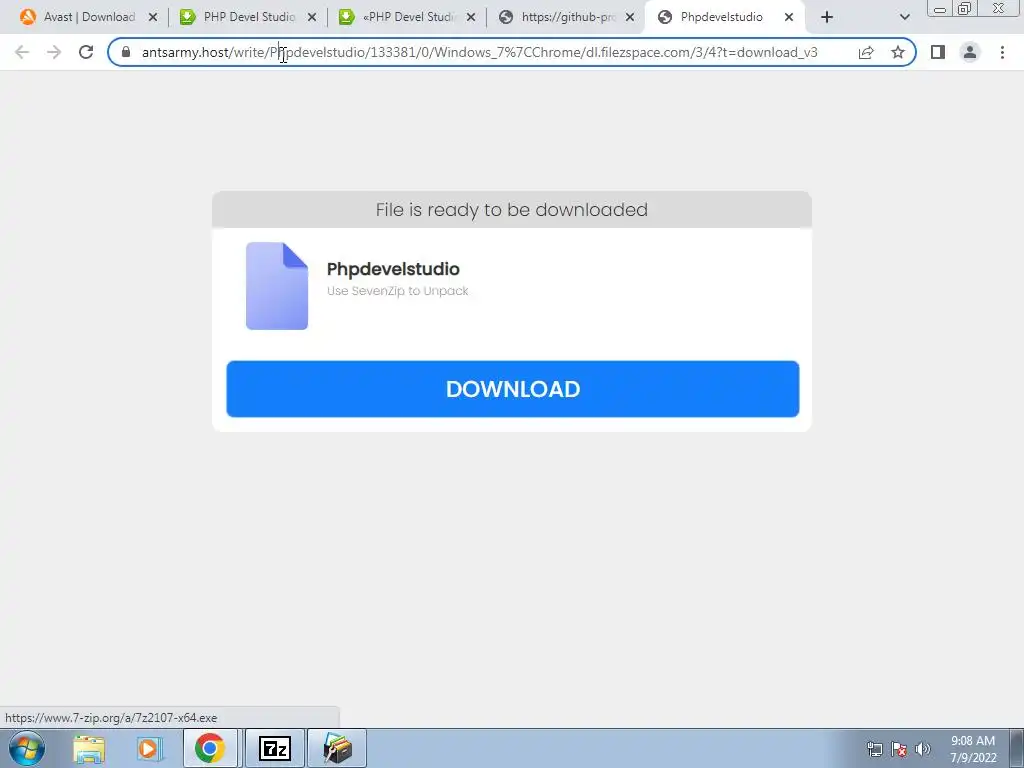Open the Chrome side panel
The height and width of the screenshot is (768, 1024).
[938, 52]
